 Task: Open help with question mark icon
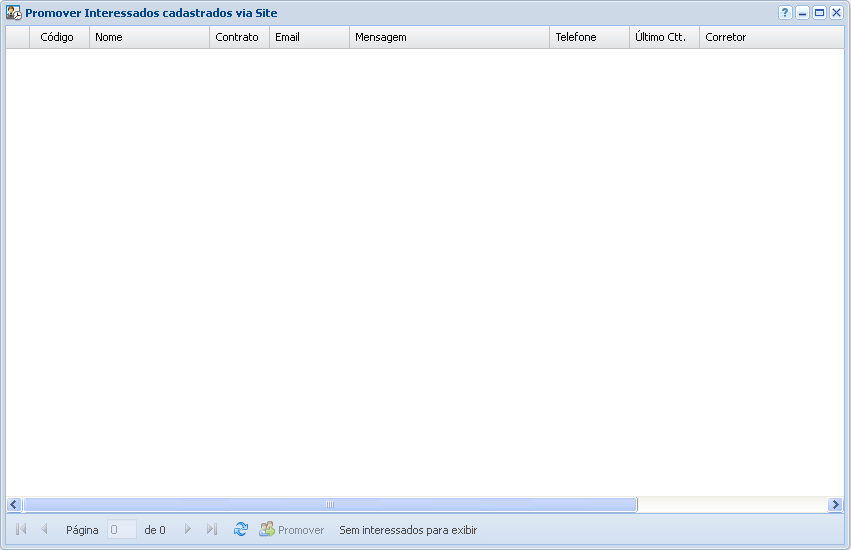tap(785, 13)
